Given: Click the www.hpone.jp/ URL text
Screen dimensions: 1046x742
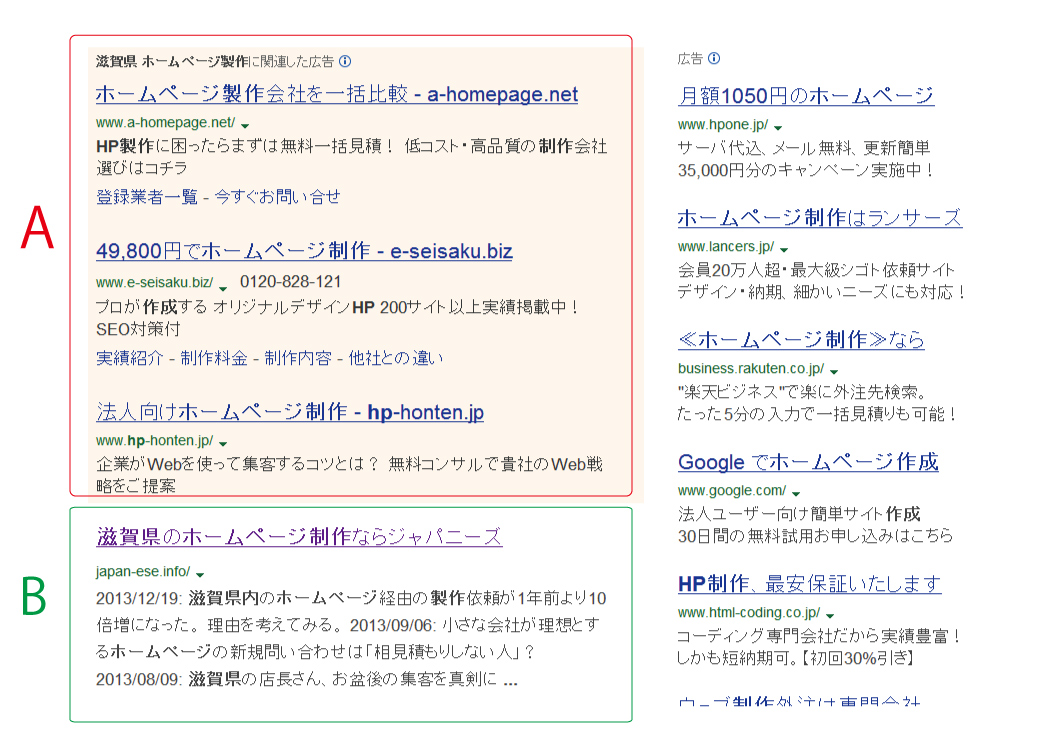Looking at the screenshot, I should (723, 125).
